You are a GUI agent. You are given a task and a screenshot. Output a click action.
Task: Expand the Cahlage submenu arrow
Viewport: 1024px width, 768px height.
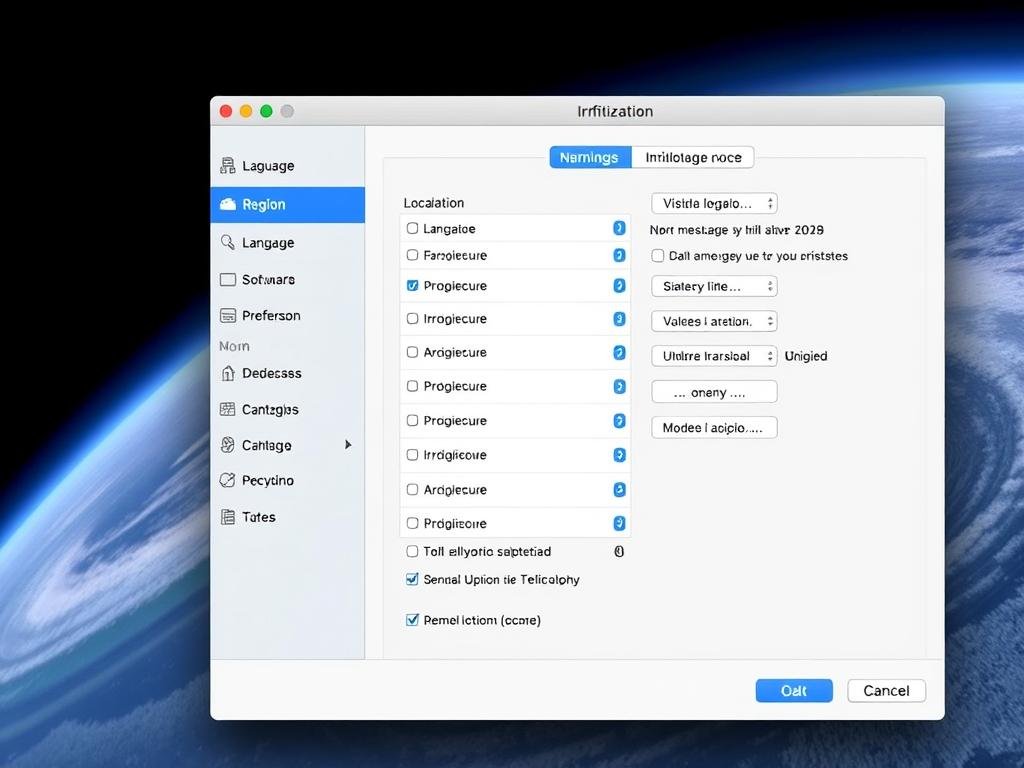(348, 444)
